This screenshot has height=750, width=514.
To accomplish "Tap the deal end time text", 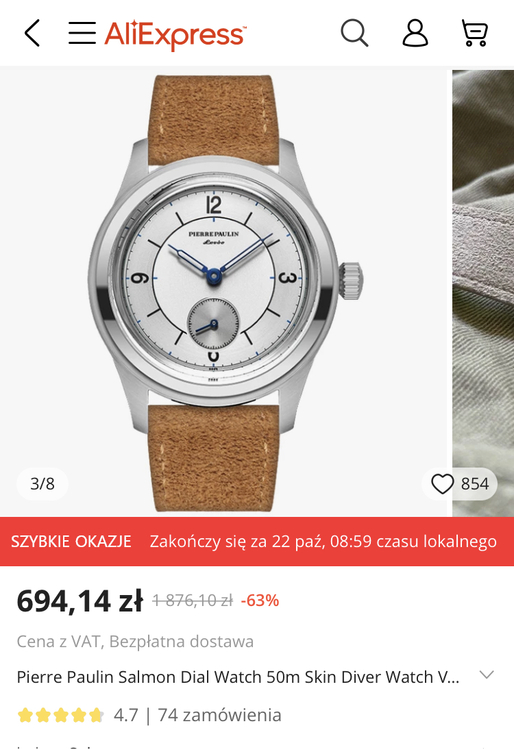I will 323,541.
